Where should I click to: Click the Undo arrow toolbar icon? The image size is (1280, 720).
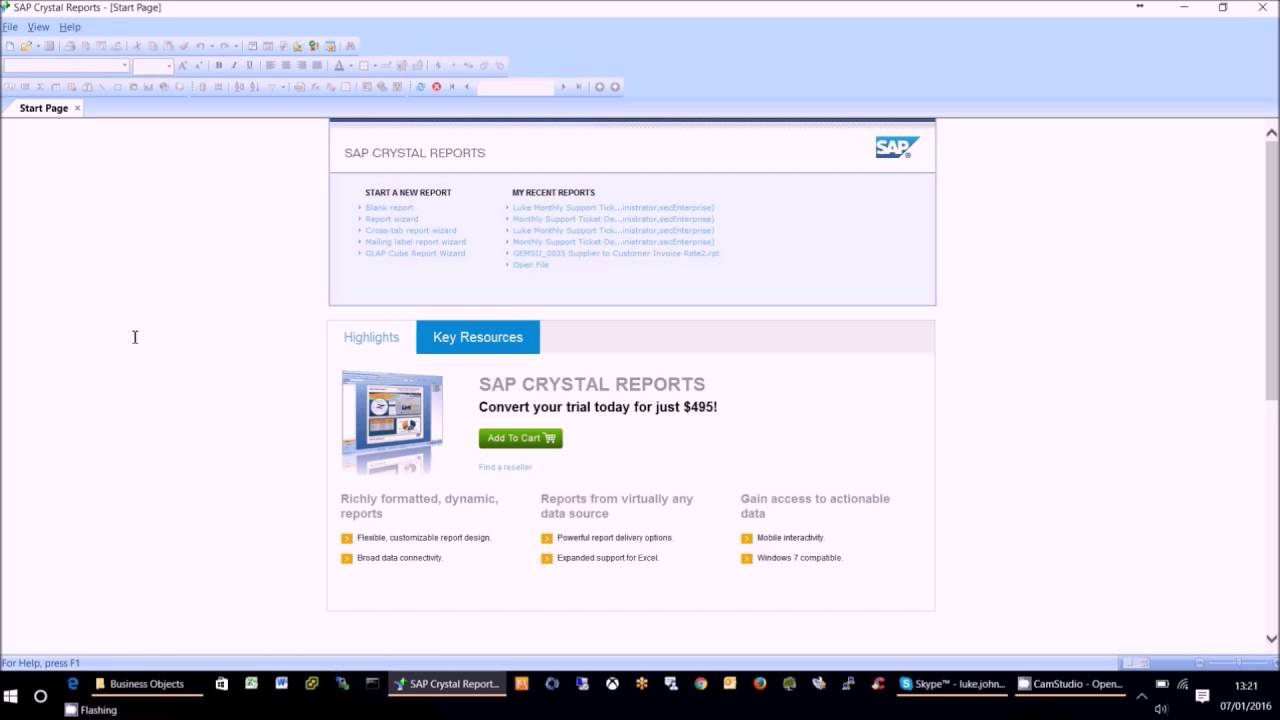coord(200,46)
